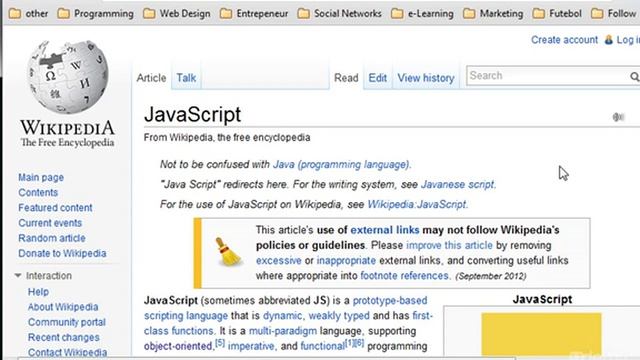Click the yellow JavaScript logo image
640x360 pixels.
coord(541,334)
